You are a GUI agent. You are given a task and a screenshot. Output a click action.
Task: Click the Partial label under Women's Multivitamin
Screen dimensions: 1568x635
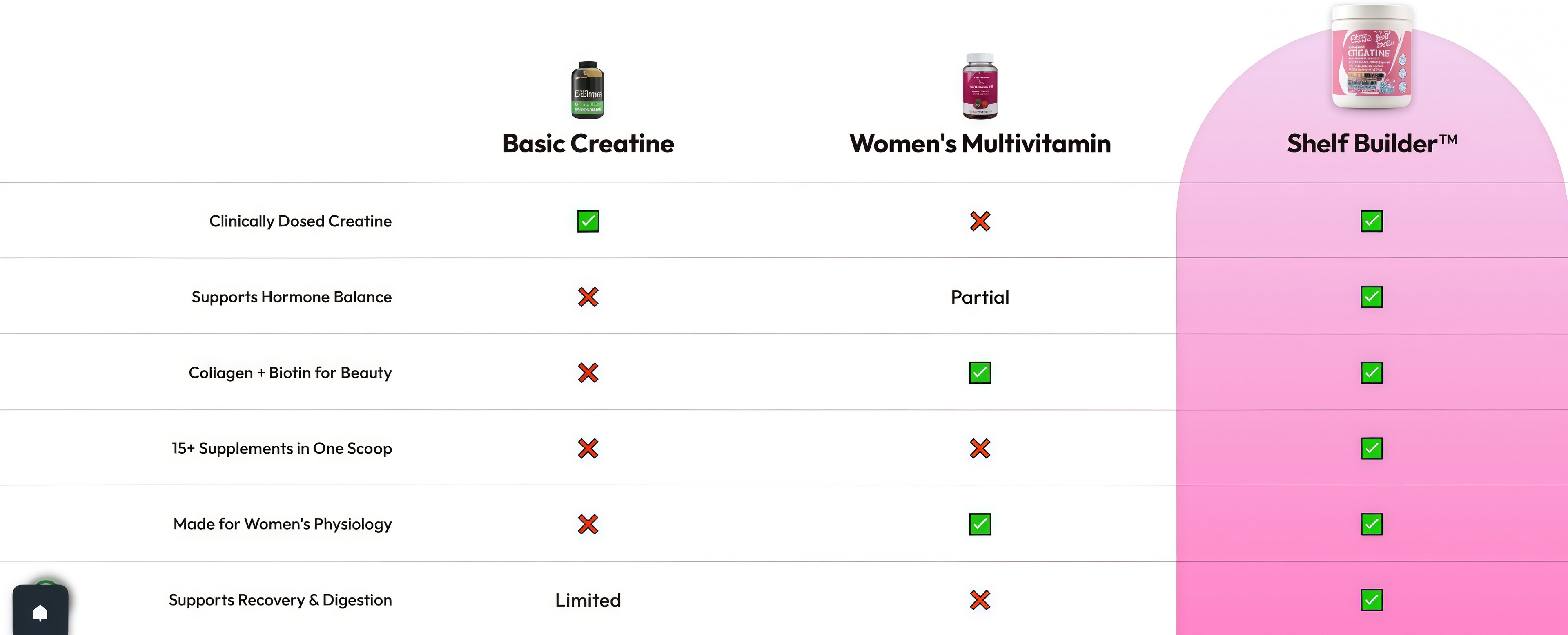click(980, 297)
